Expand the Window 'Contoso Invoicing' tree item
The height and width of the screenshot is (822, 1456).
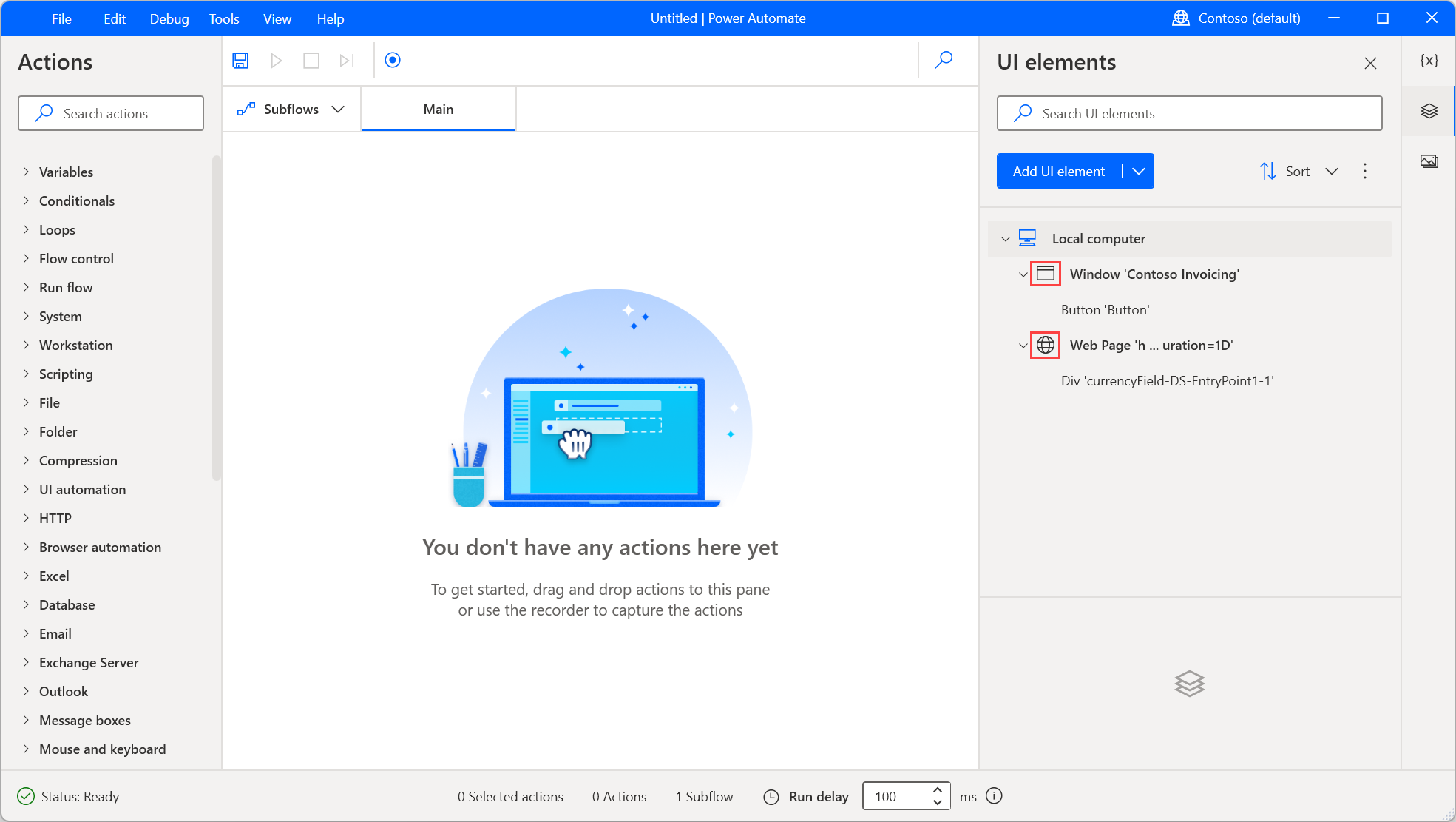coord(1021,274)
